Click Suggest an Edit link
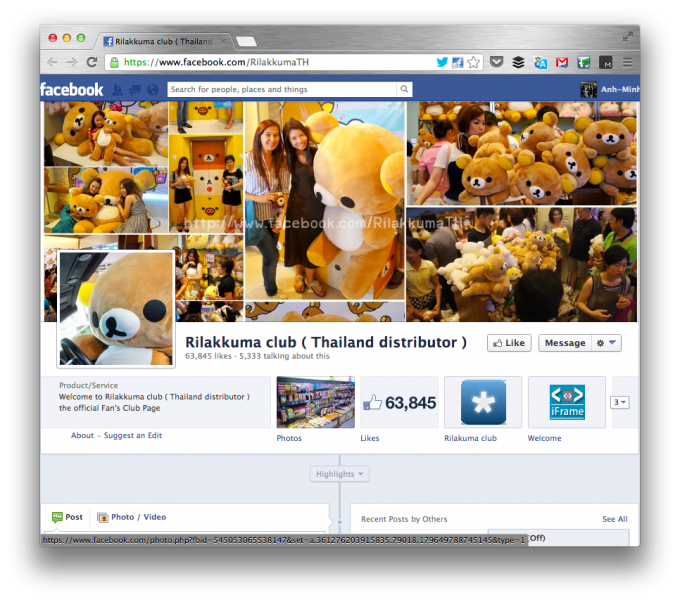Viewport: 680px width, 602px height. [x=133, y=435]
